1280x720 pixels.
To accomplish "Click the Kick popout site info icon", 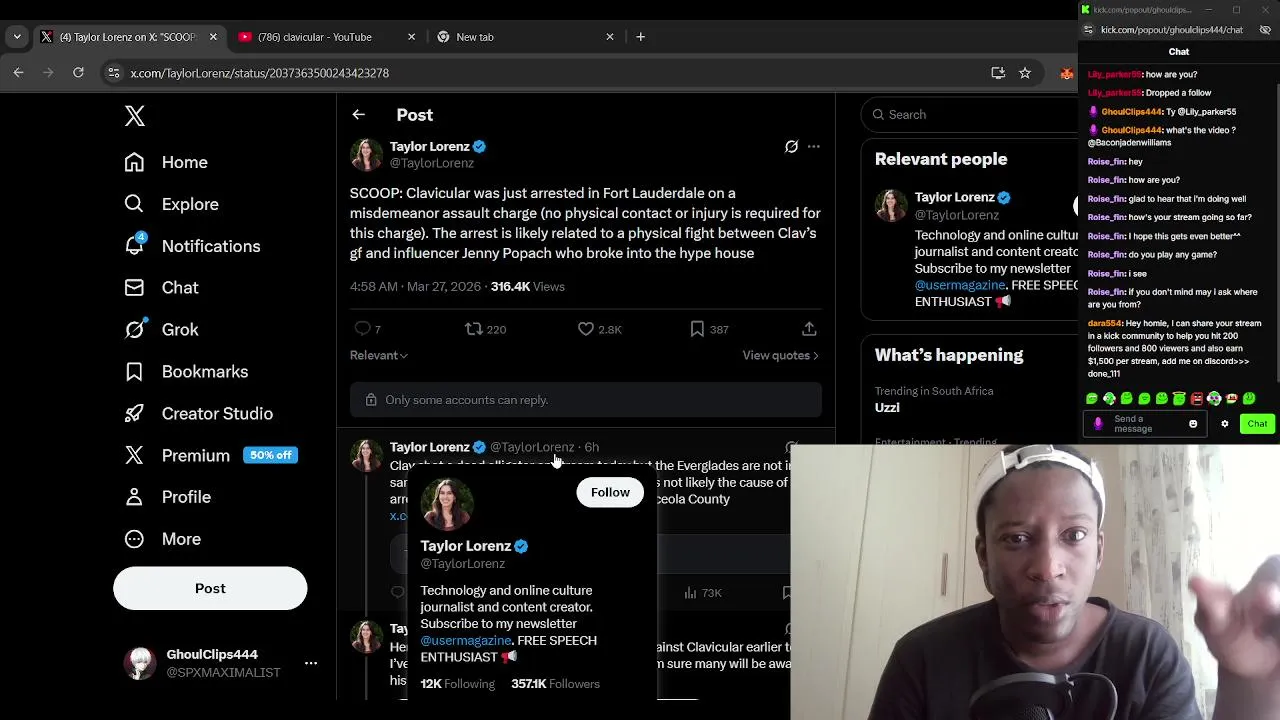I will point(1088,30).
